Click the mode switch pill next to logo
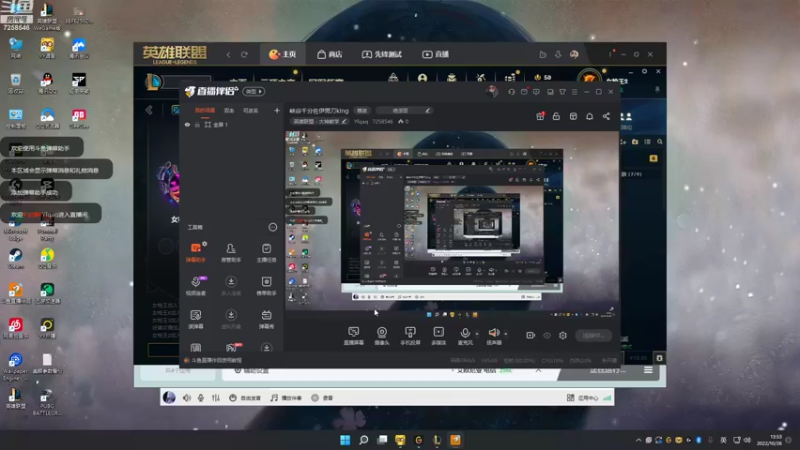This screenshot has width=800, height=450. tap(254, 91)
